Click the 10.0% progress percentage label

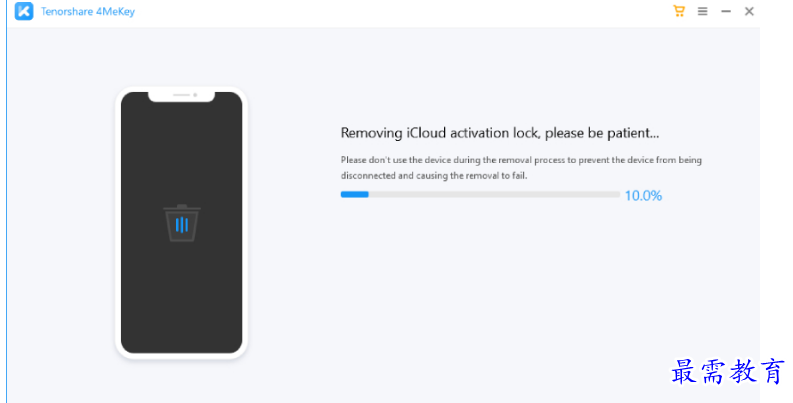click(643, 196)
